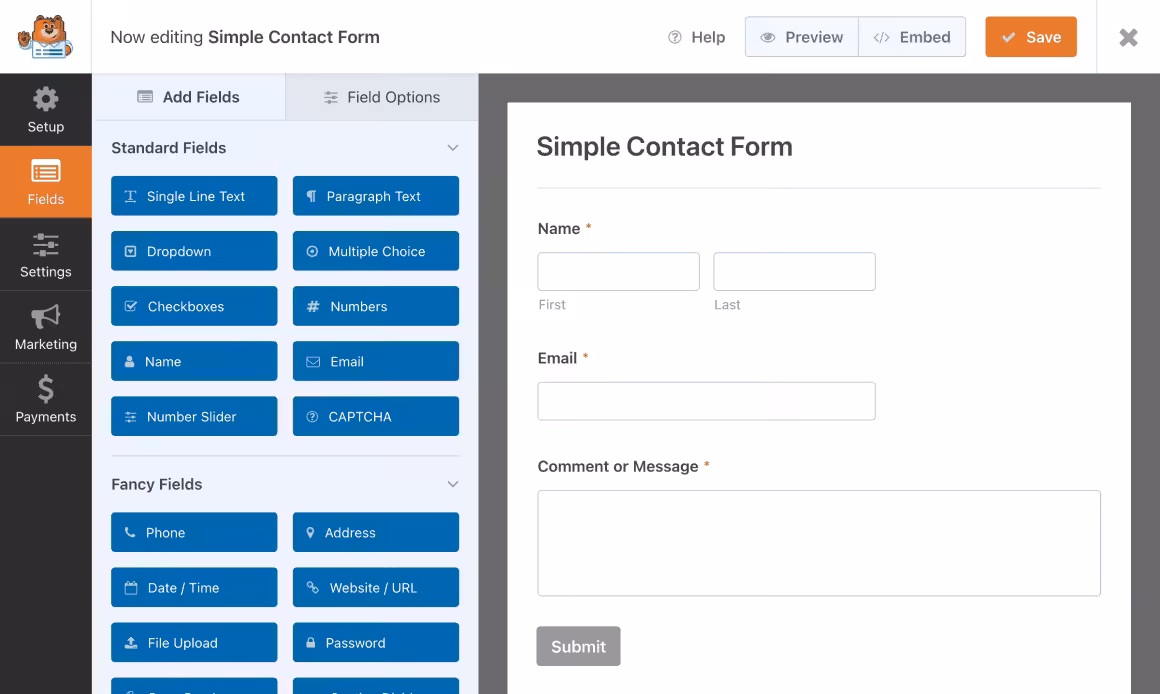Viewport: 1160px width, 694px height.
Task: Open the Payments panel in the sidebar
Action: (x=46, y=399)
